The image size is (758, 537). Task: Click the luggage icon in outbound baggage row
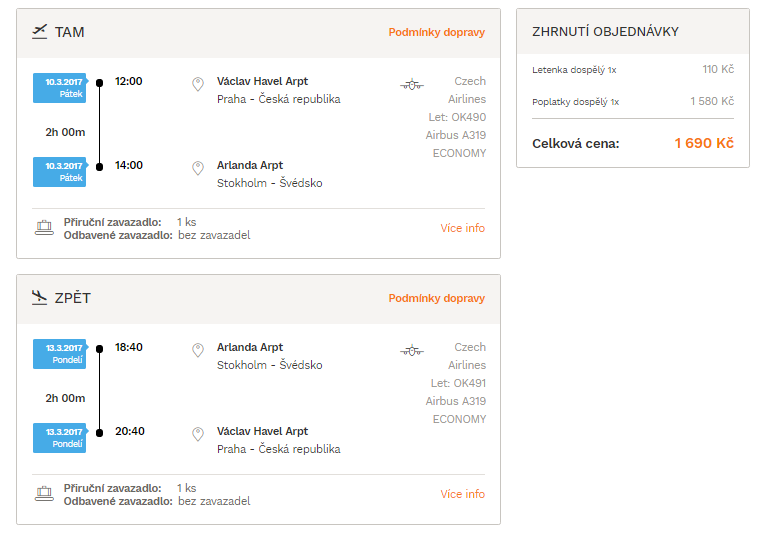coord(44,228)
